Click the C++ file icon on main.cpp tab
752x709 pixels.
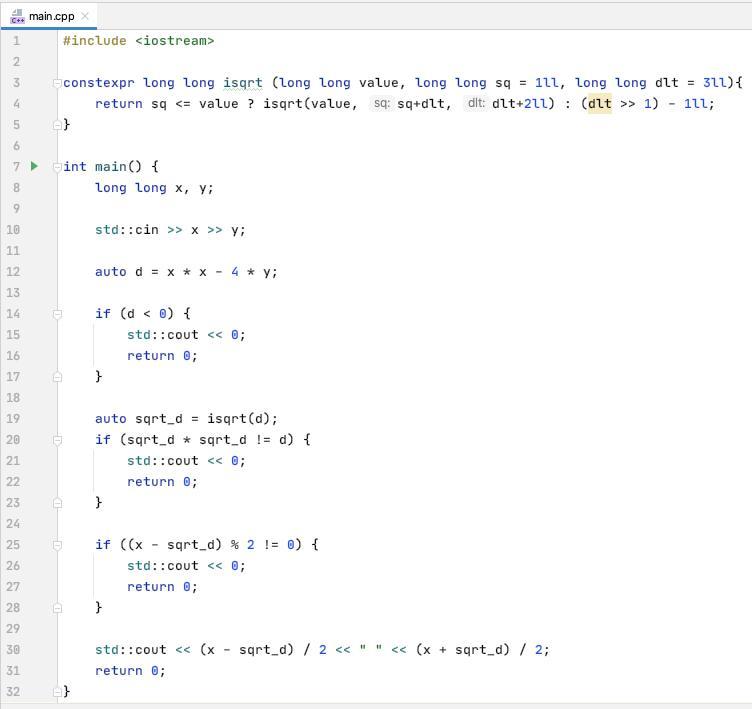coord(17,16)
